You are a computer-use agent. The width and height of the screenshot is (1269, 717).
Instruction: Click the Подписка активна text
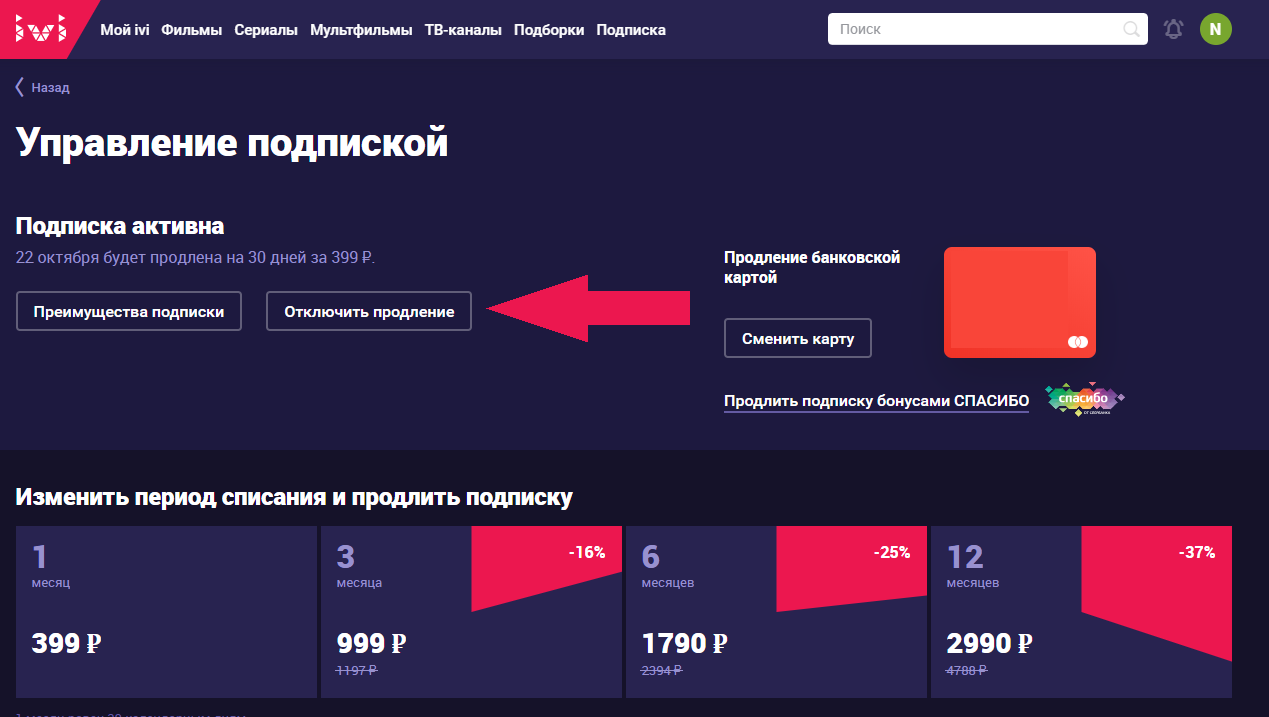click(x=120, y=226)
